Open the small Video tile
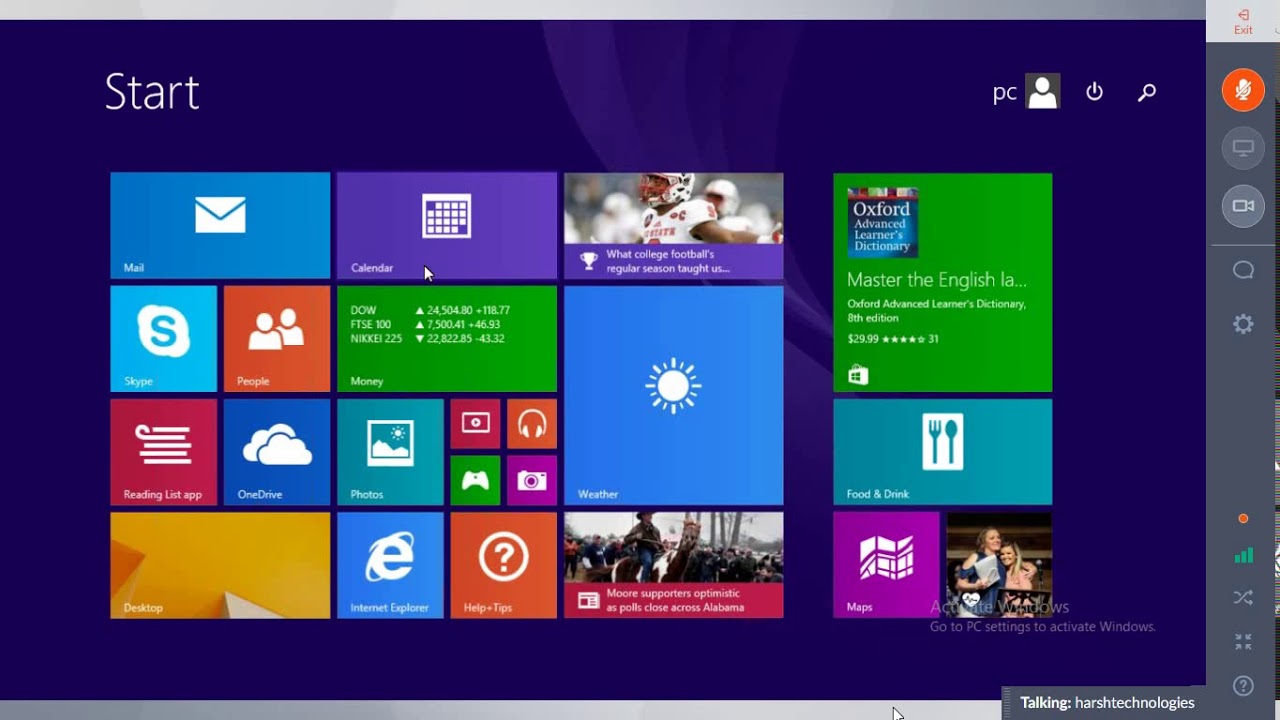Screen dimensions: 1280x720 [475, 424]
